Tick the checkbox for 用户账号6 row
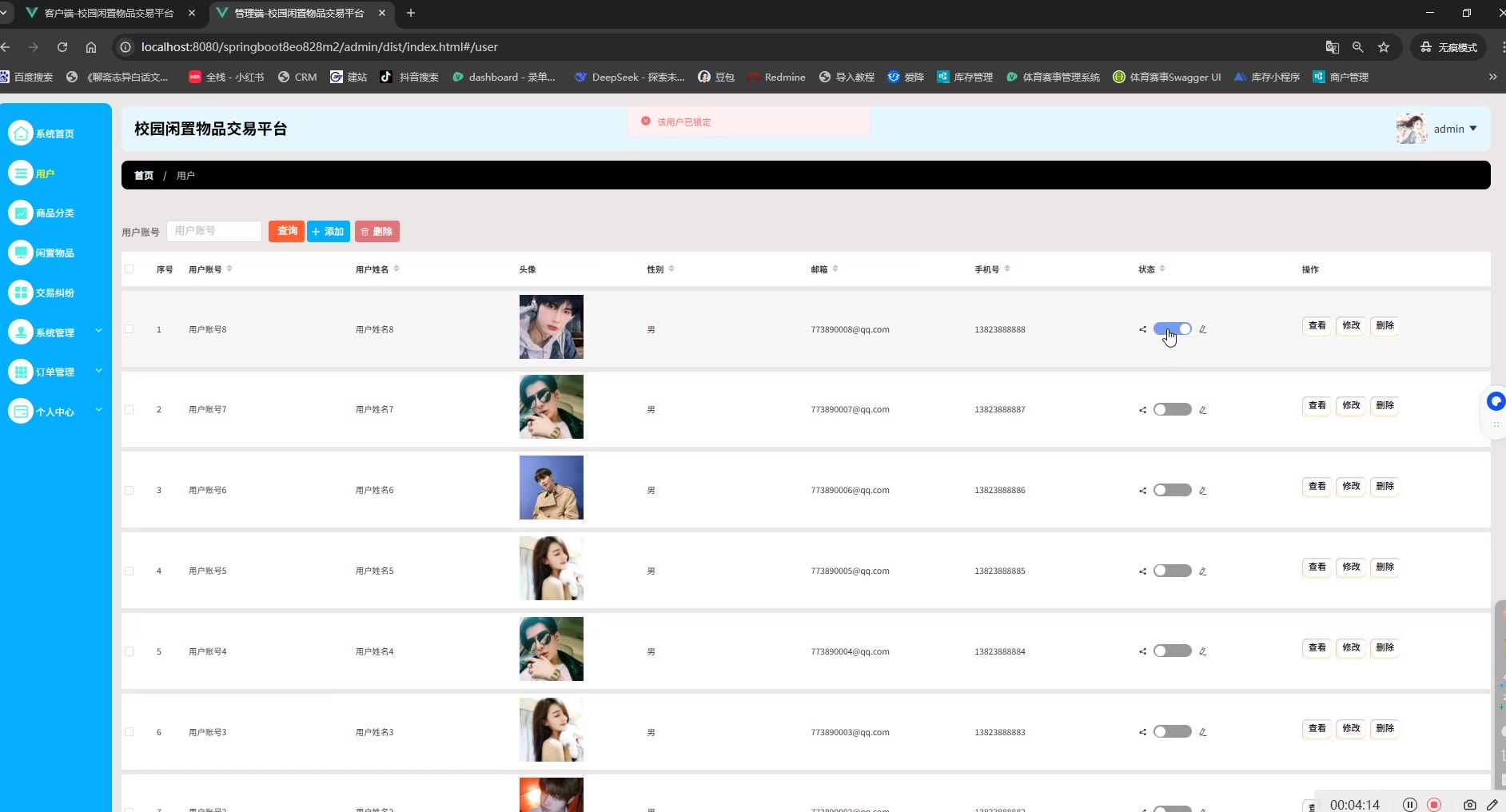1506x812 pixels. [x=129, y=491]
